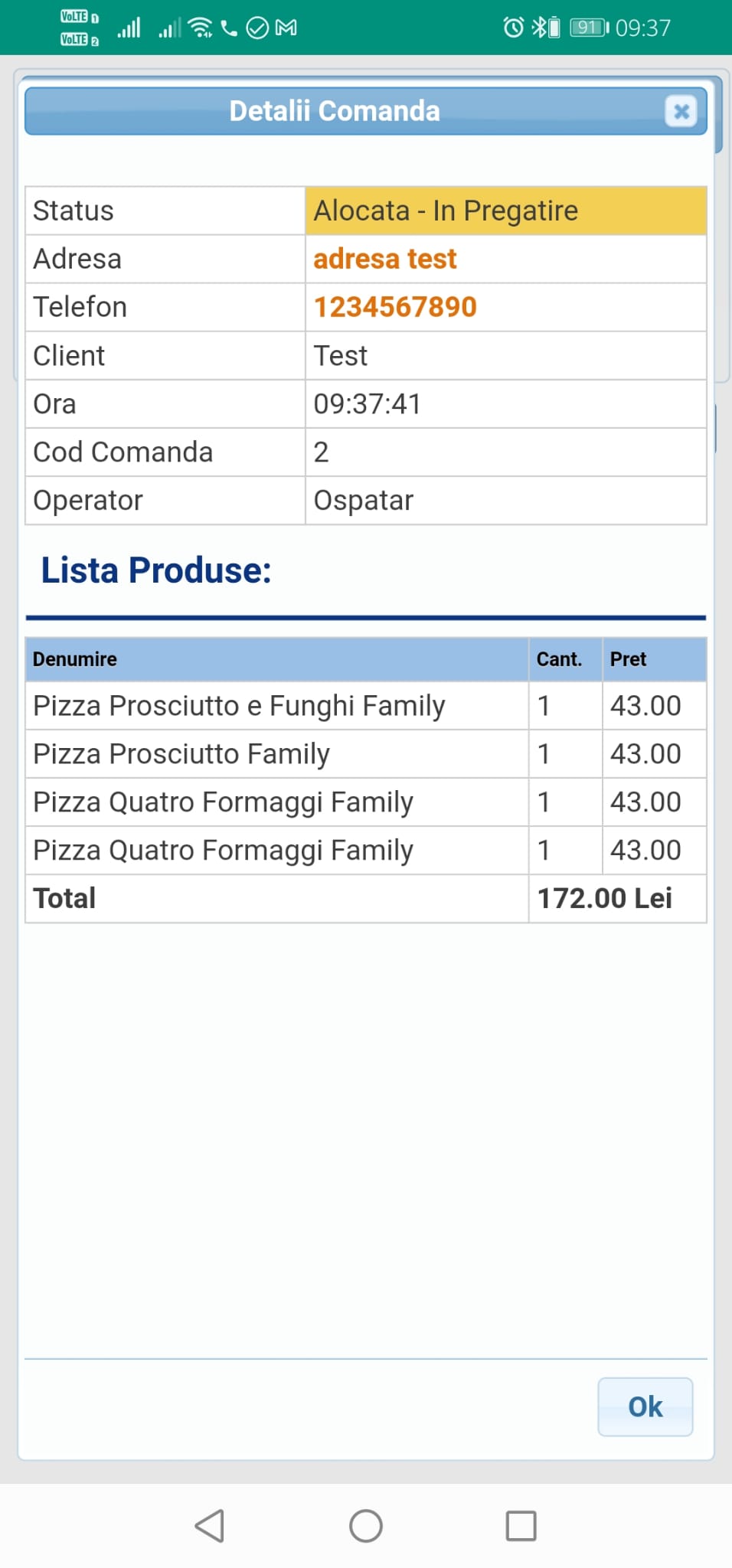Tap the Gmail notification icon
The image size is (732, 1568).
click(286, 28)
